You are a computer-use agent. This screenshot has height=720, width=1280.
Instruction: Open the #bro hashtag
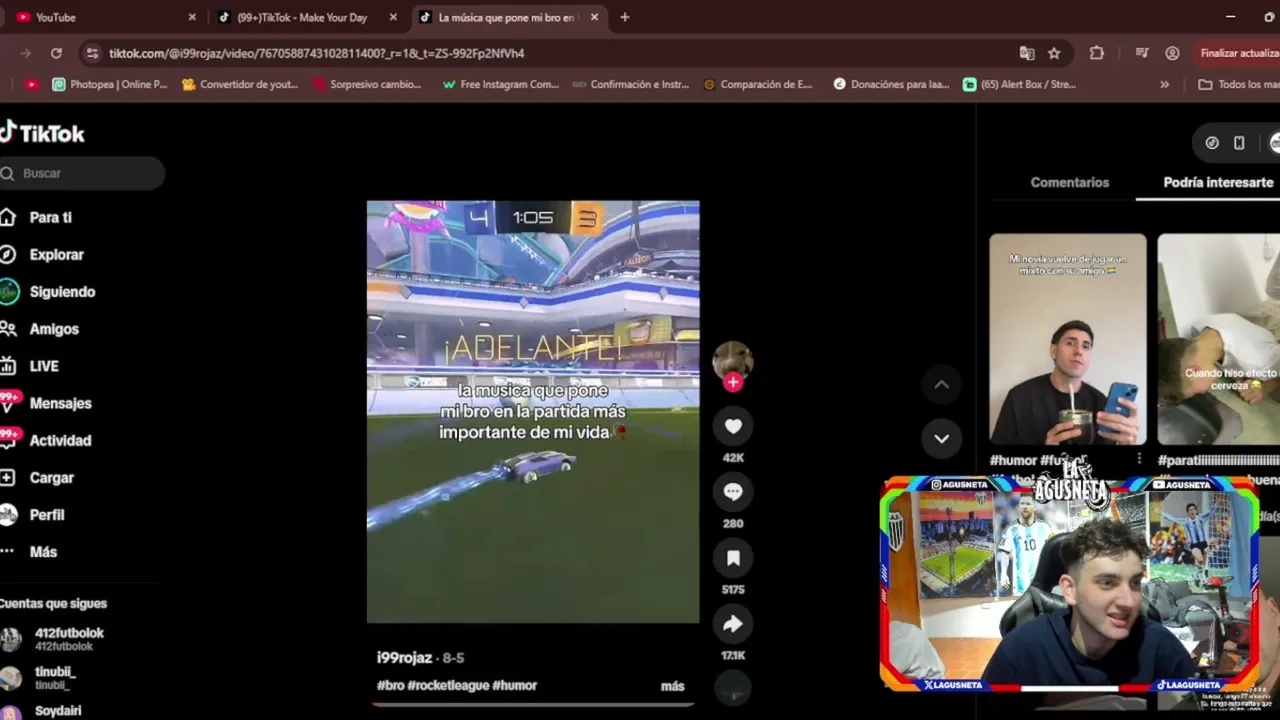click(x=390, y=685)
